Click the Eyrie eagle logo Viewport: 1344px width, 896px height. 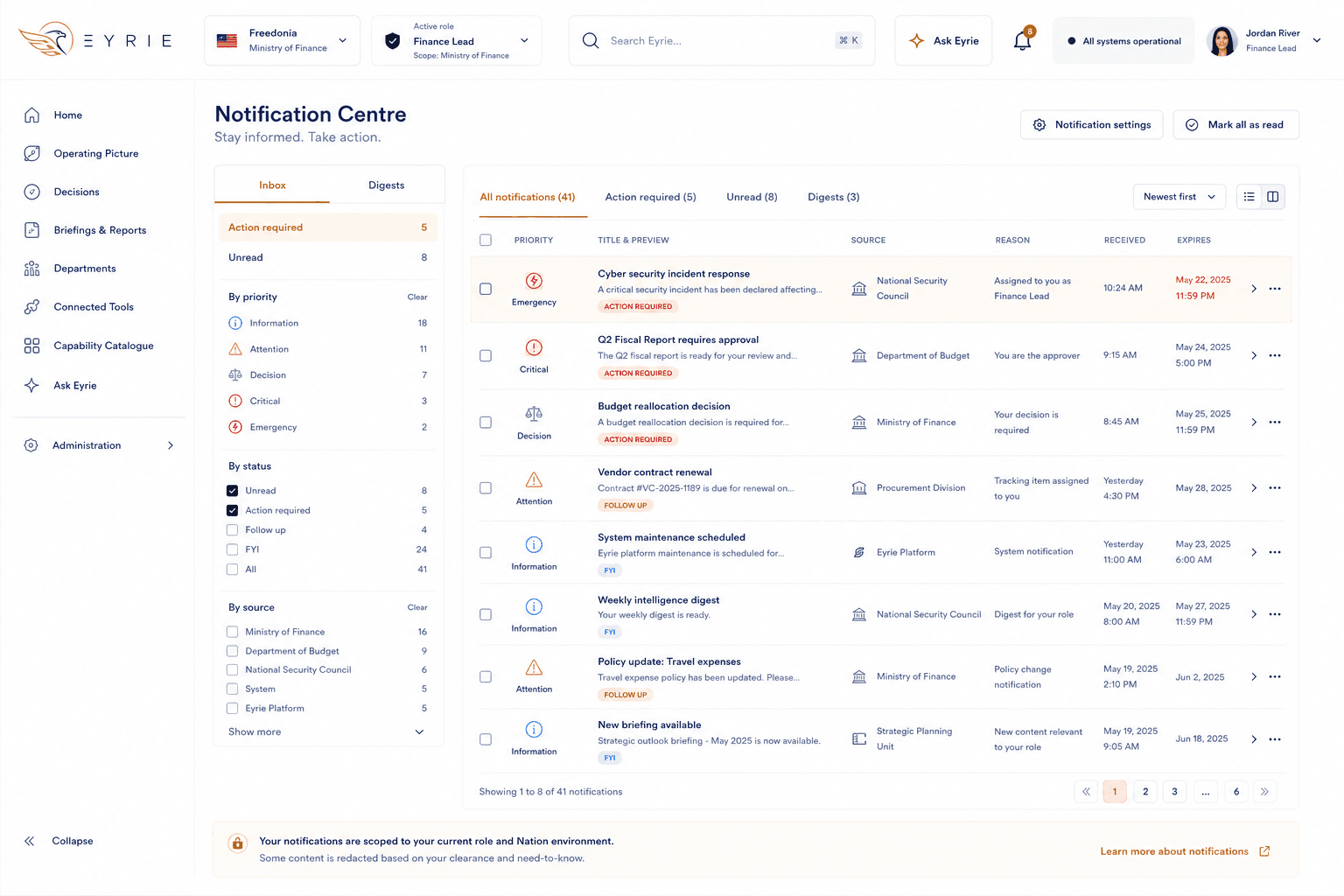[45, 39]
